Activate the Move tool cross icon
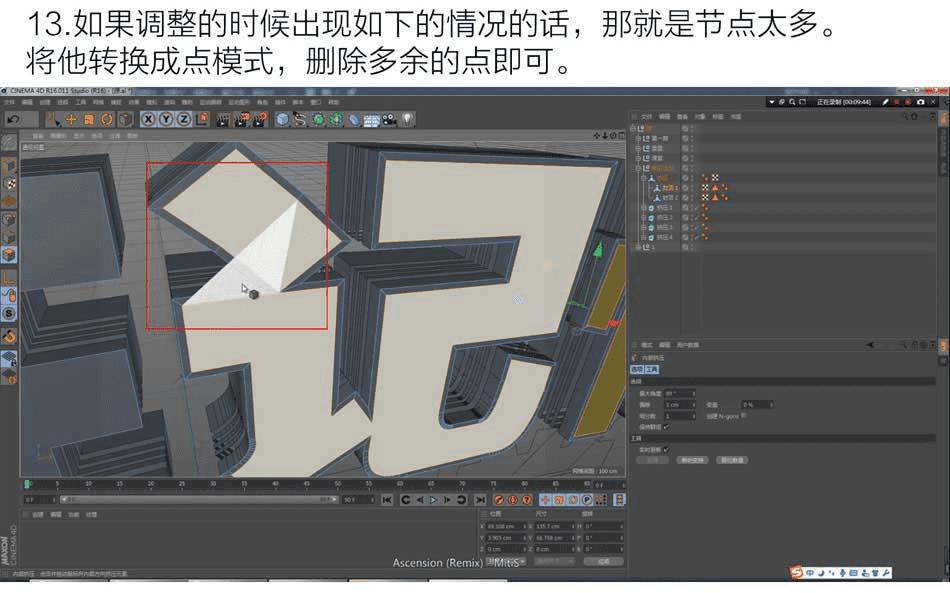The width and height of the screenshot is (950, 593). (x=71, y=119)
